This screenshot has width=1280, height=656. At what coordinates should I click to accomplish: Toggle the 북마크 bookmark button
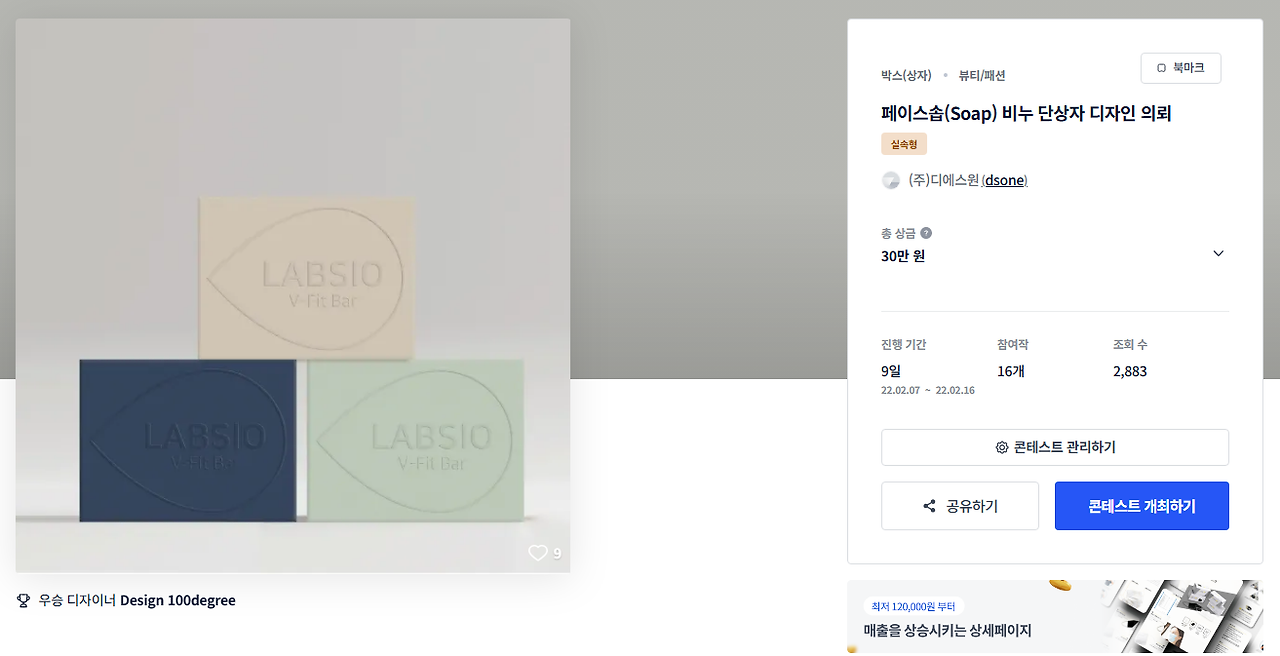tap(1181, 68)
